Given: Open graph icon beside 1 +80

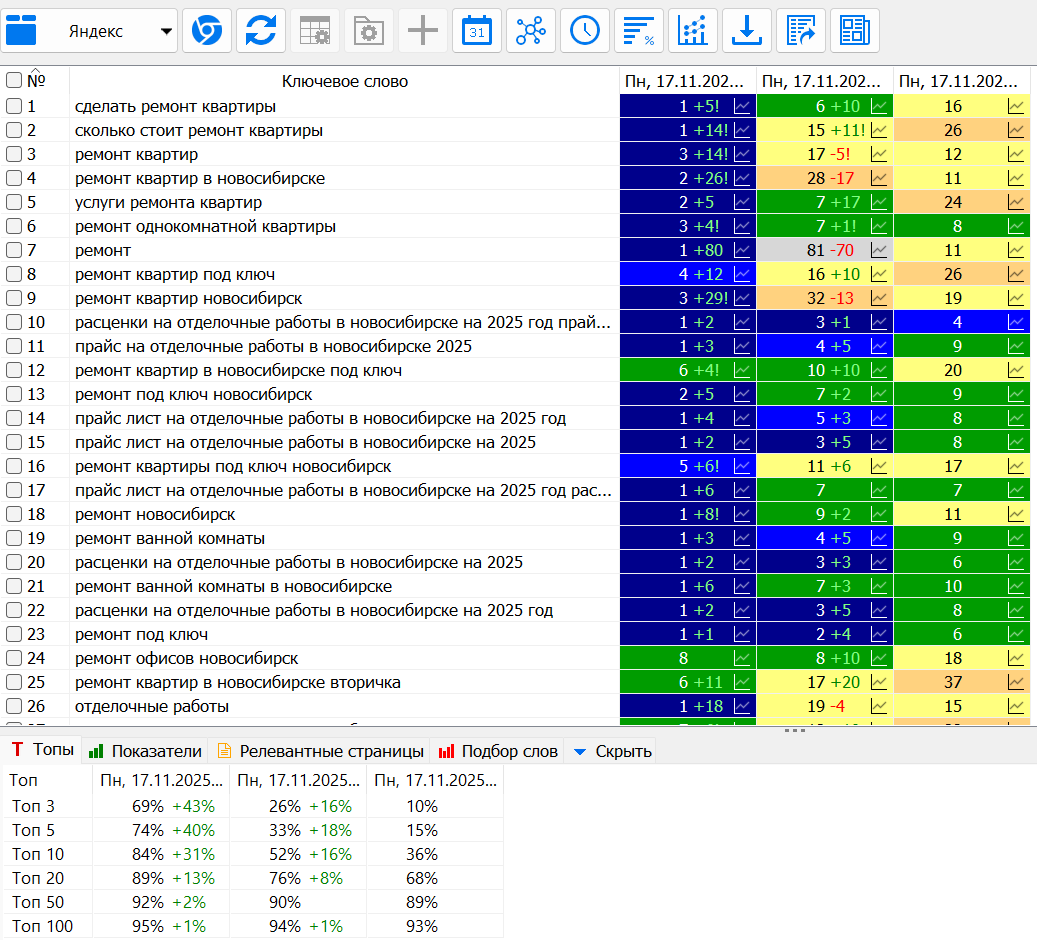Looking at the screenshot, I should click(x=742, y=251).
